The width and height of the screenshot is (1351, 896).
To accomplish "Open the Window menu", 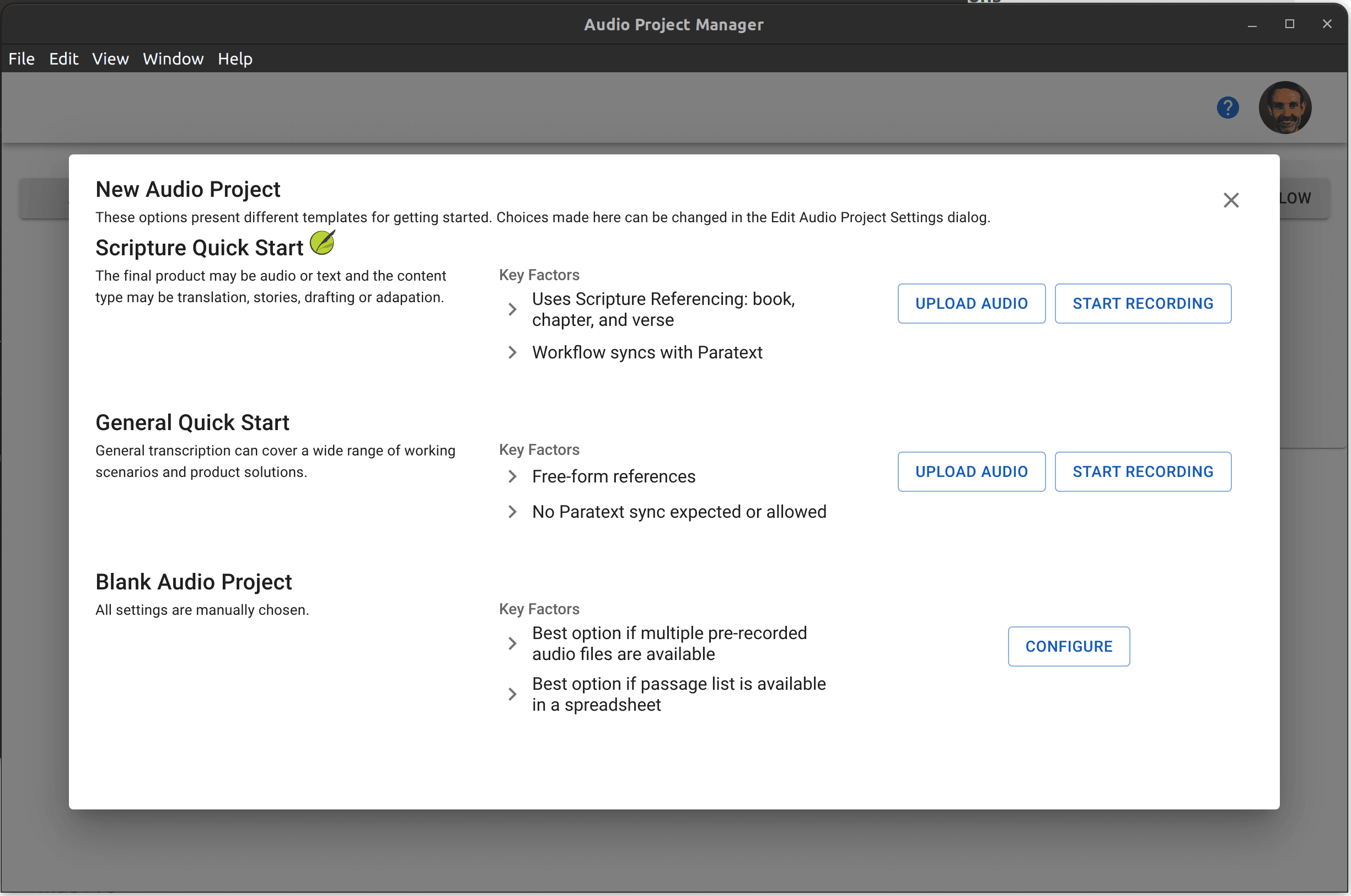I will click(173, 59).
